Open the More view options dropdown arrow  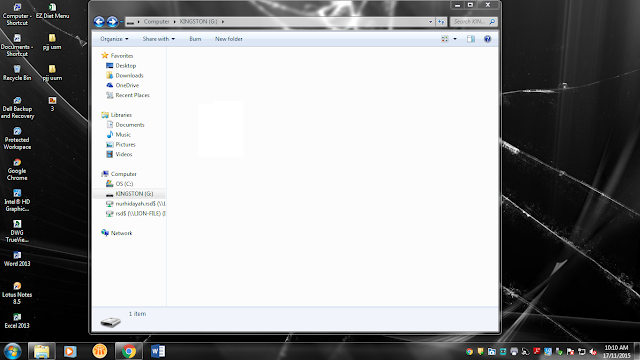455,39
